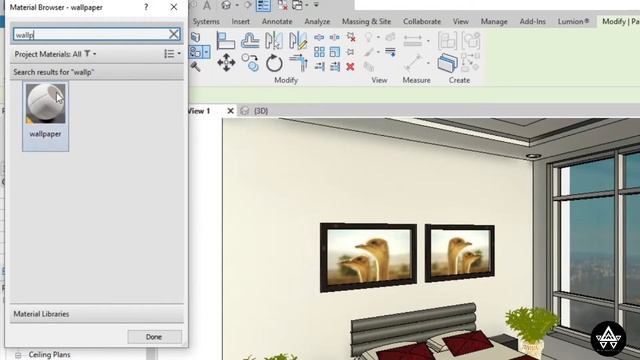The height and width of the screenshot is (360, 640).
Task: Click the Done button
Action: point(154,337)
